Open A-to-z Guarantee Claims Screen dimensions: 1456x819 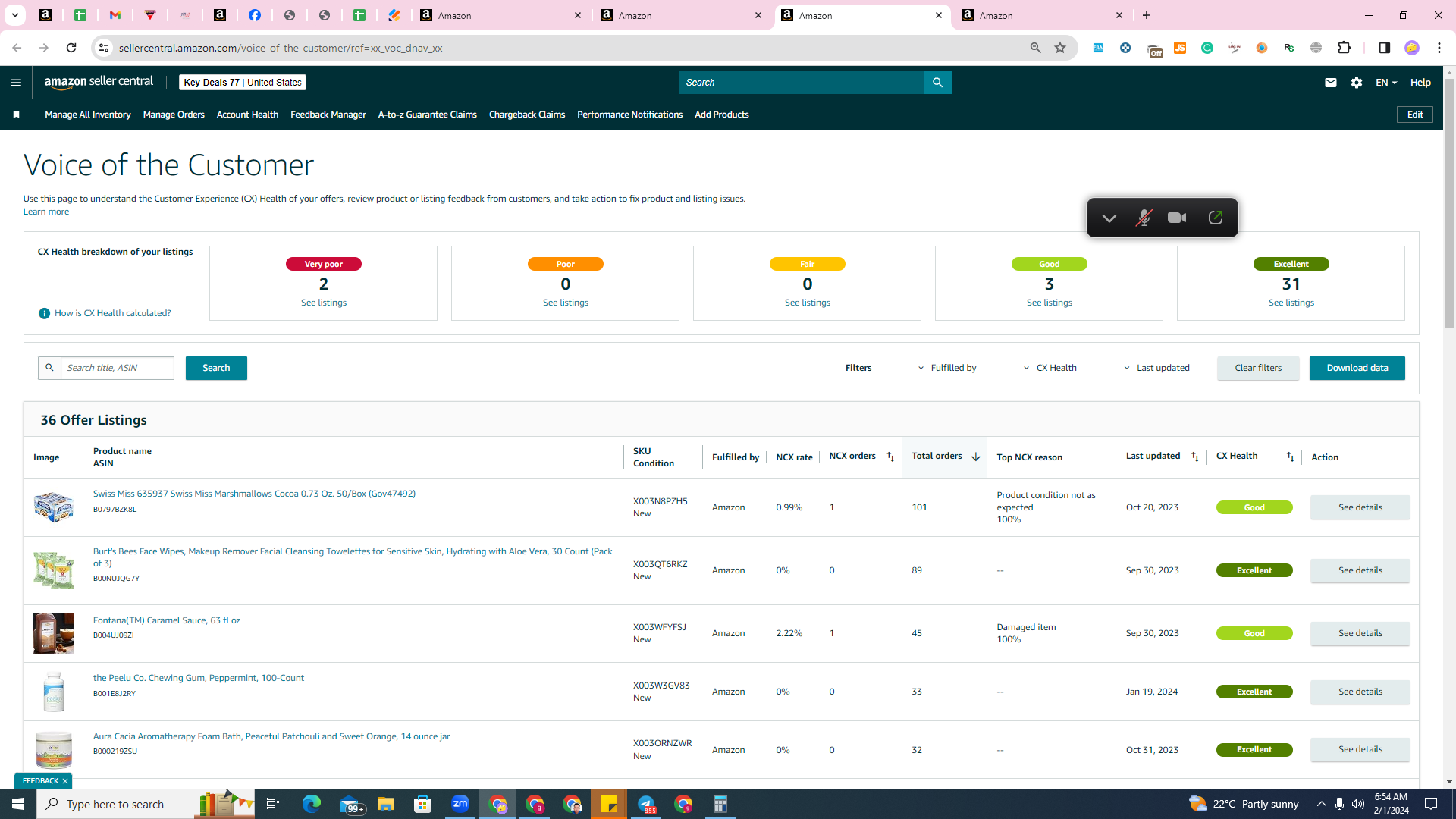[x=428, y=115]
